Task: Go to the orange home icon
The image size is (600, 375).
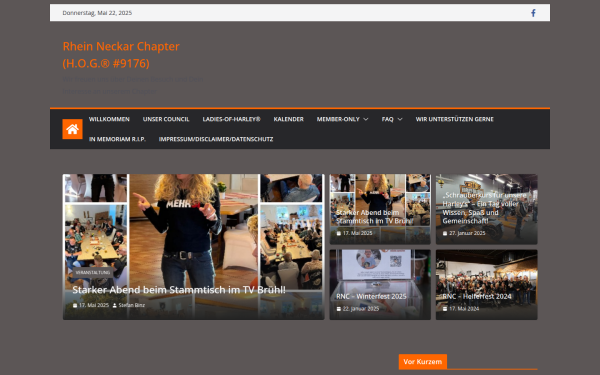Action: pyautogui.click(x=72, y=129)
